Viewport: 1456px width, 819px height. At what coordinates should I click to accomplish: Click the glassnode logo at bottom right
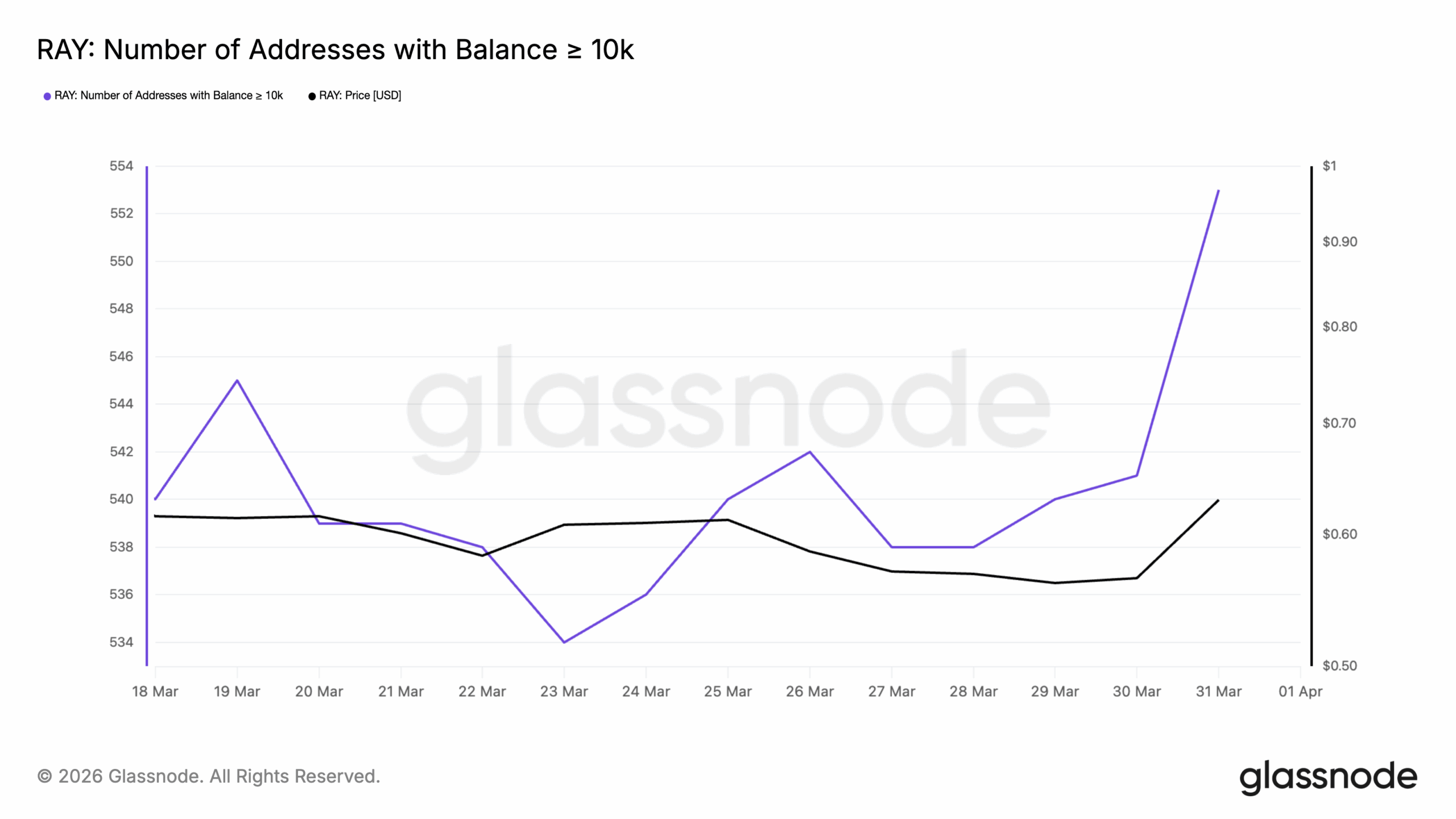coord(1328,777)
